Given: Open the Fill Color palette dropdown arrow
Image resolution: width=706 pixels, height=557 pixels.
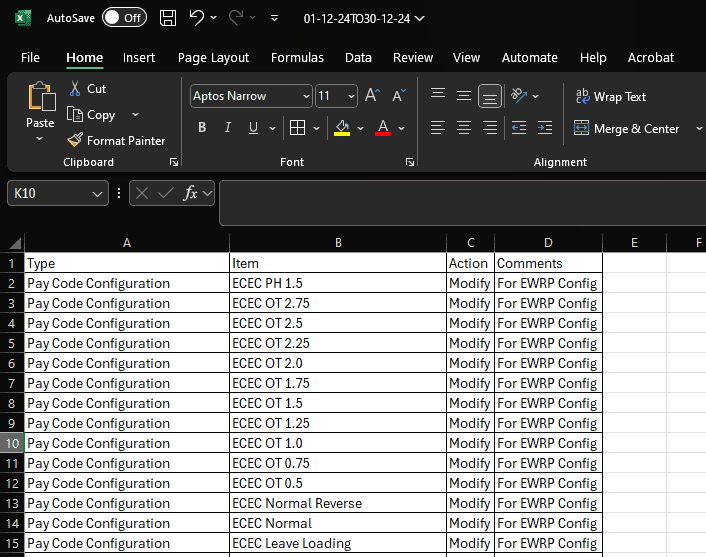Looking at the screenshot, I should click(x=361, y=128).
